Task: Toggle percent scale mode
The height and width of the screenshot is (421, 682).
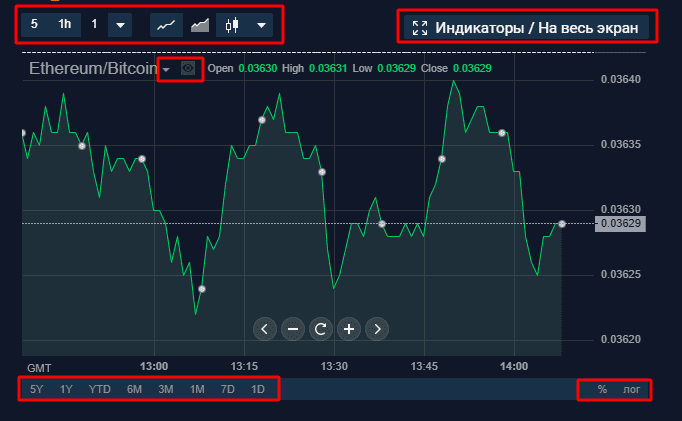Action: 602,389
